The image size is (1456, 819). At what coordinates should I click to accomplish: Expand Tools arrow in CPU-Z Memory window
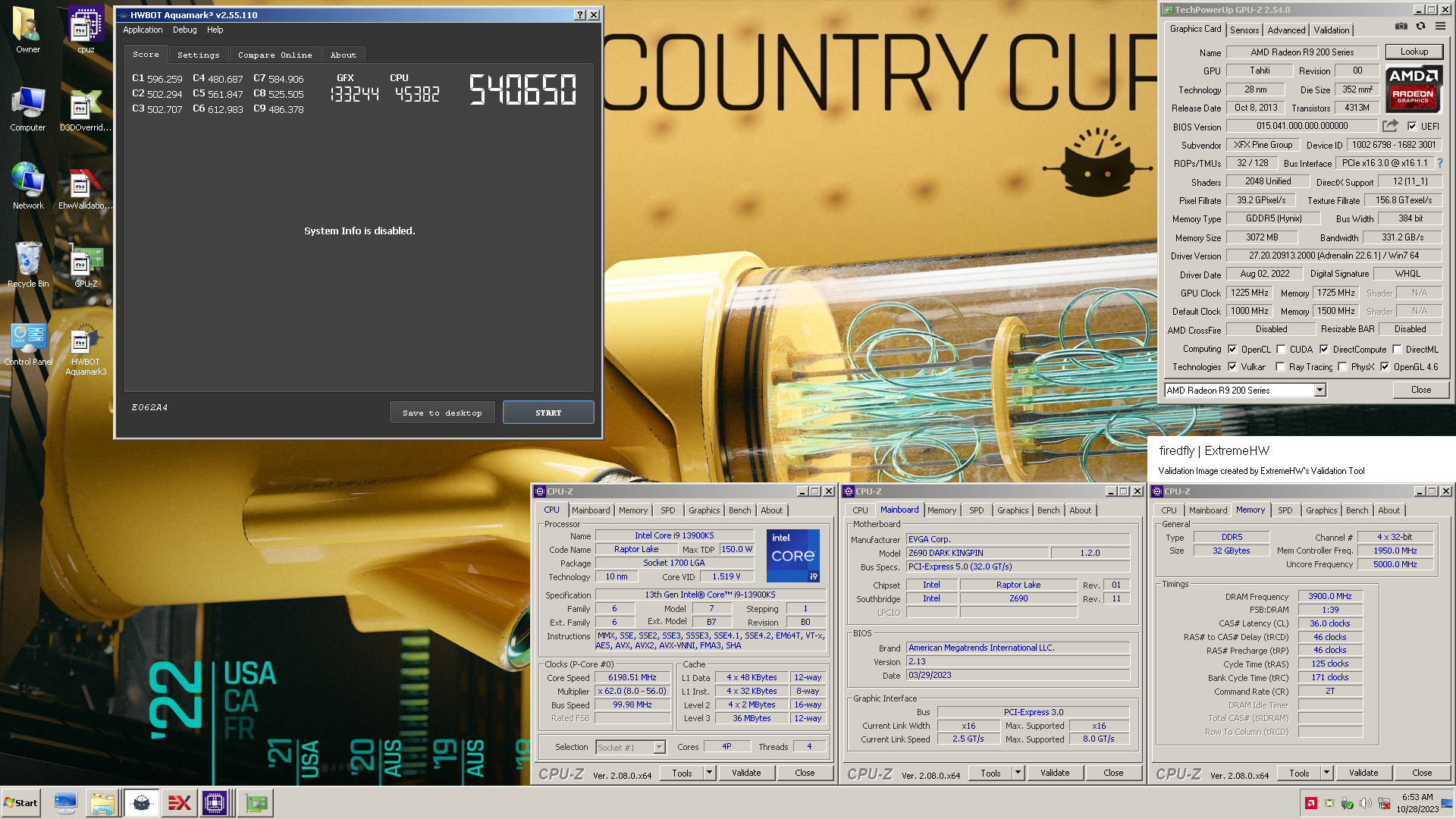pyautogui.click(x=1327, y=773)
